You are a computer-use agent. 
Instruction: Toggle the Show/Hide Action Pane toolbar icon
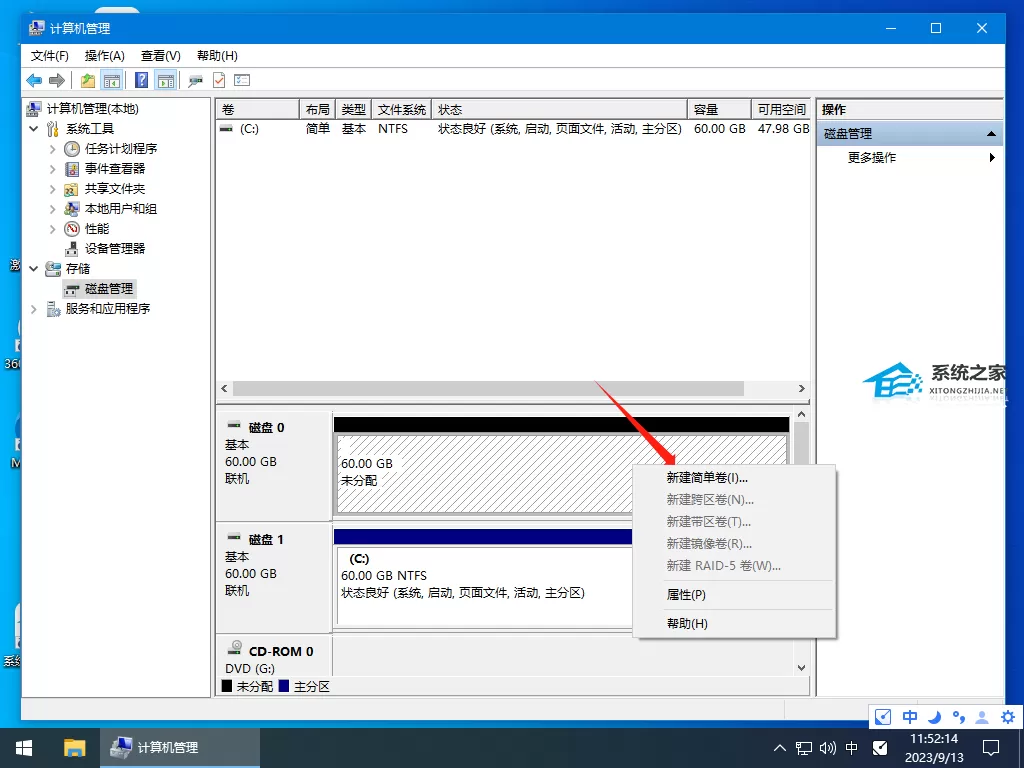[x=166, y=80]
